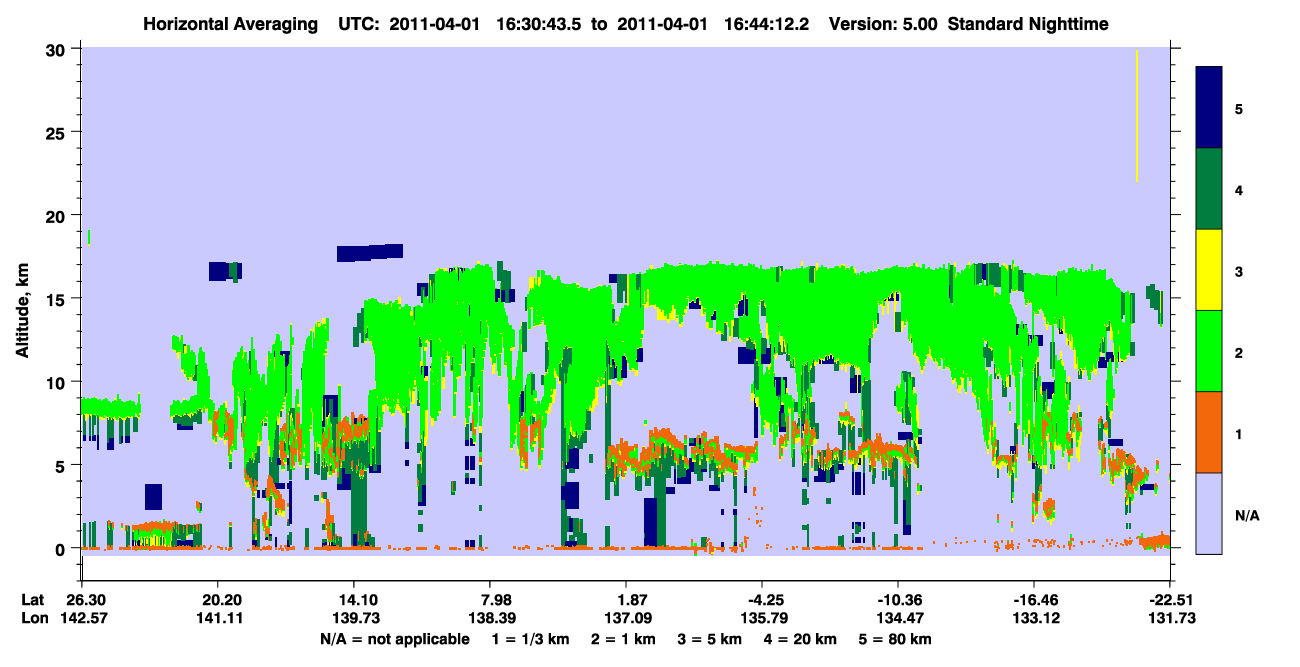Click the bright green color bar segment 2

(1209, 350)
